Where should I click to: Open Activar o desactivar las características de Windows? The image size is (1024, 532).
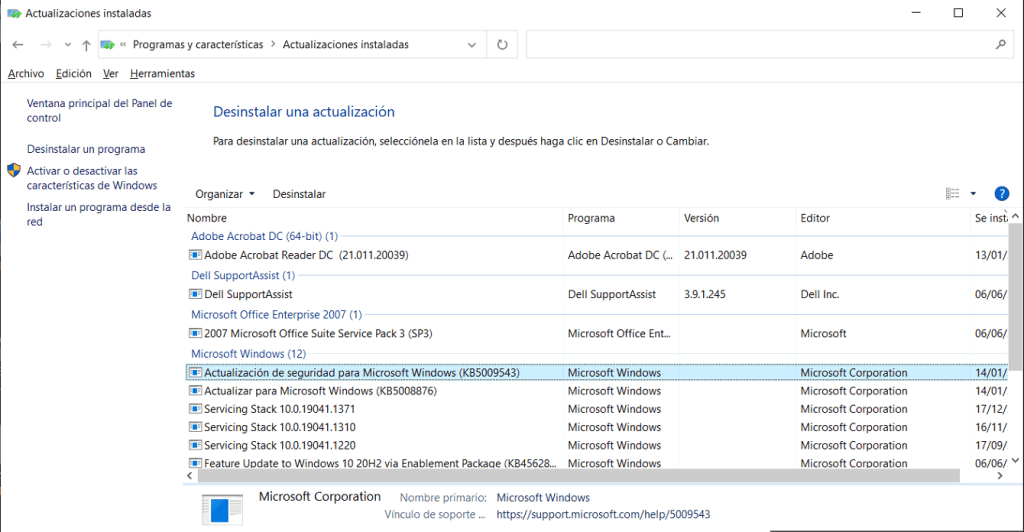point(92,178)
